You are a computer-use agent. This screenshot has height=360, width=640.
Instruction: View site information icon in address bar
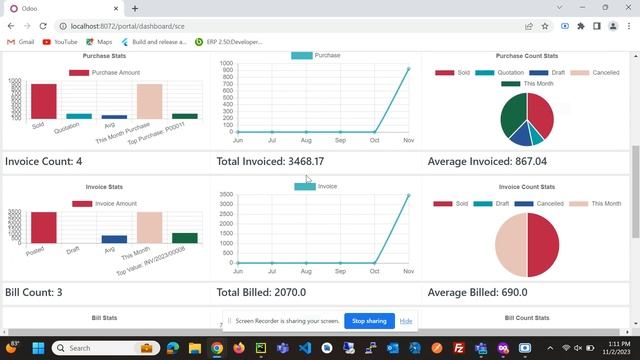coord(63,26)
